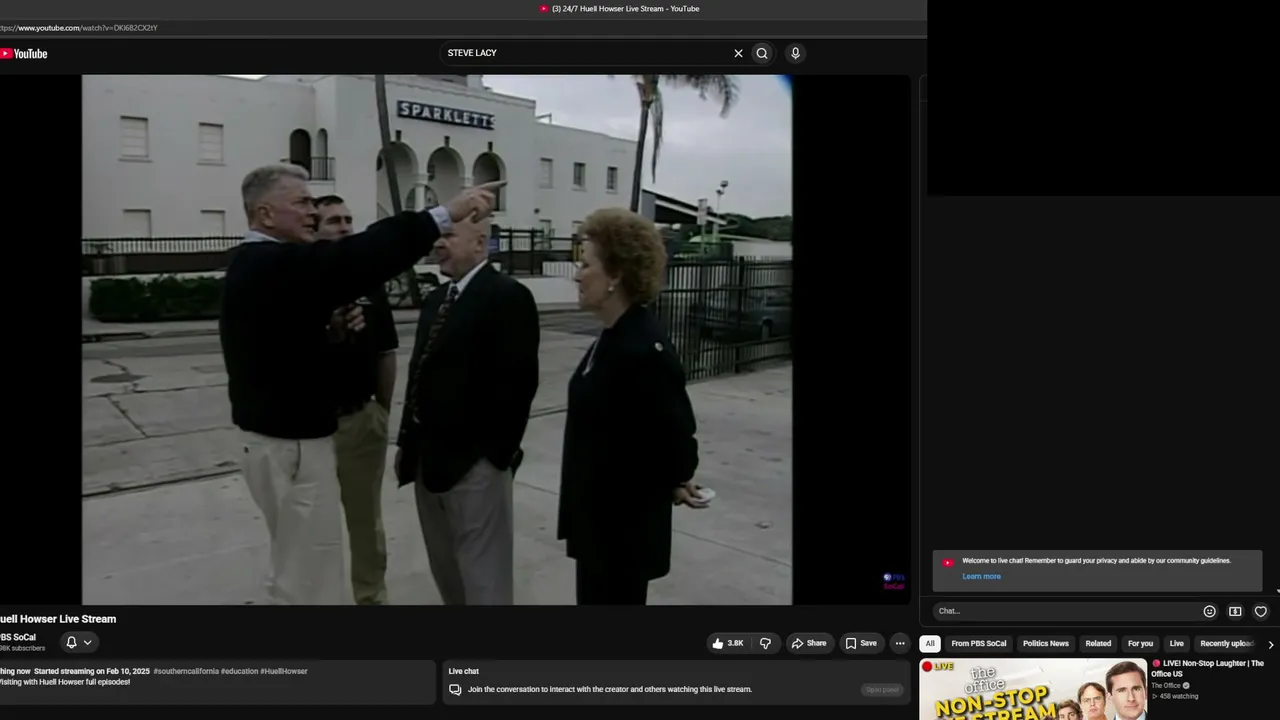Click the YouTube icon in the welcome chat message
The width and height of the screenshot is (1280, 720).
pyautogui.click(x=948, y=562)
